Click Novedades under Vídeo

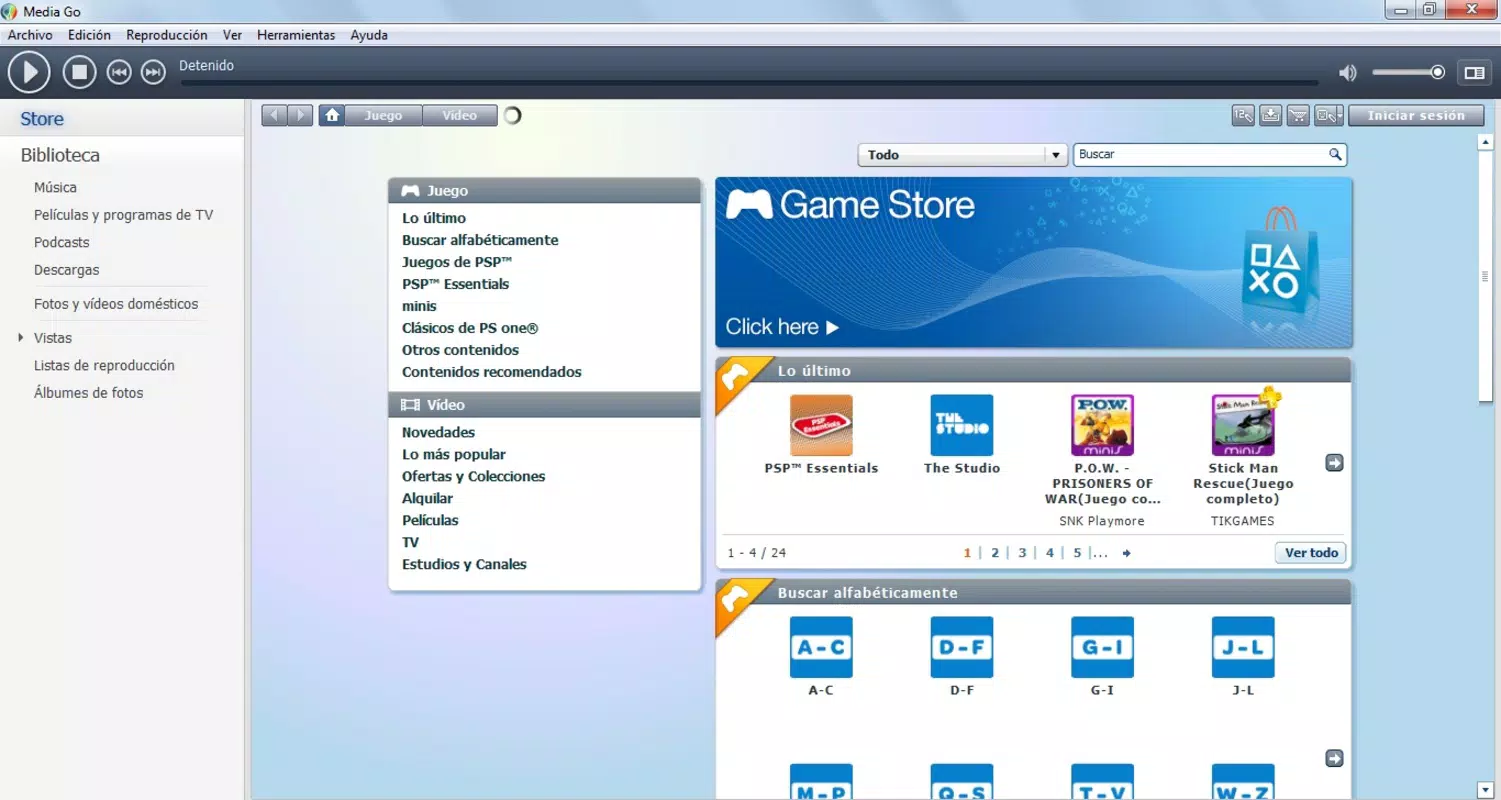[x=438, y=433]
